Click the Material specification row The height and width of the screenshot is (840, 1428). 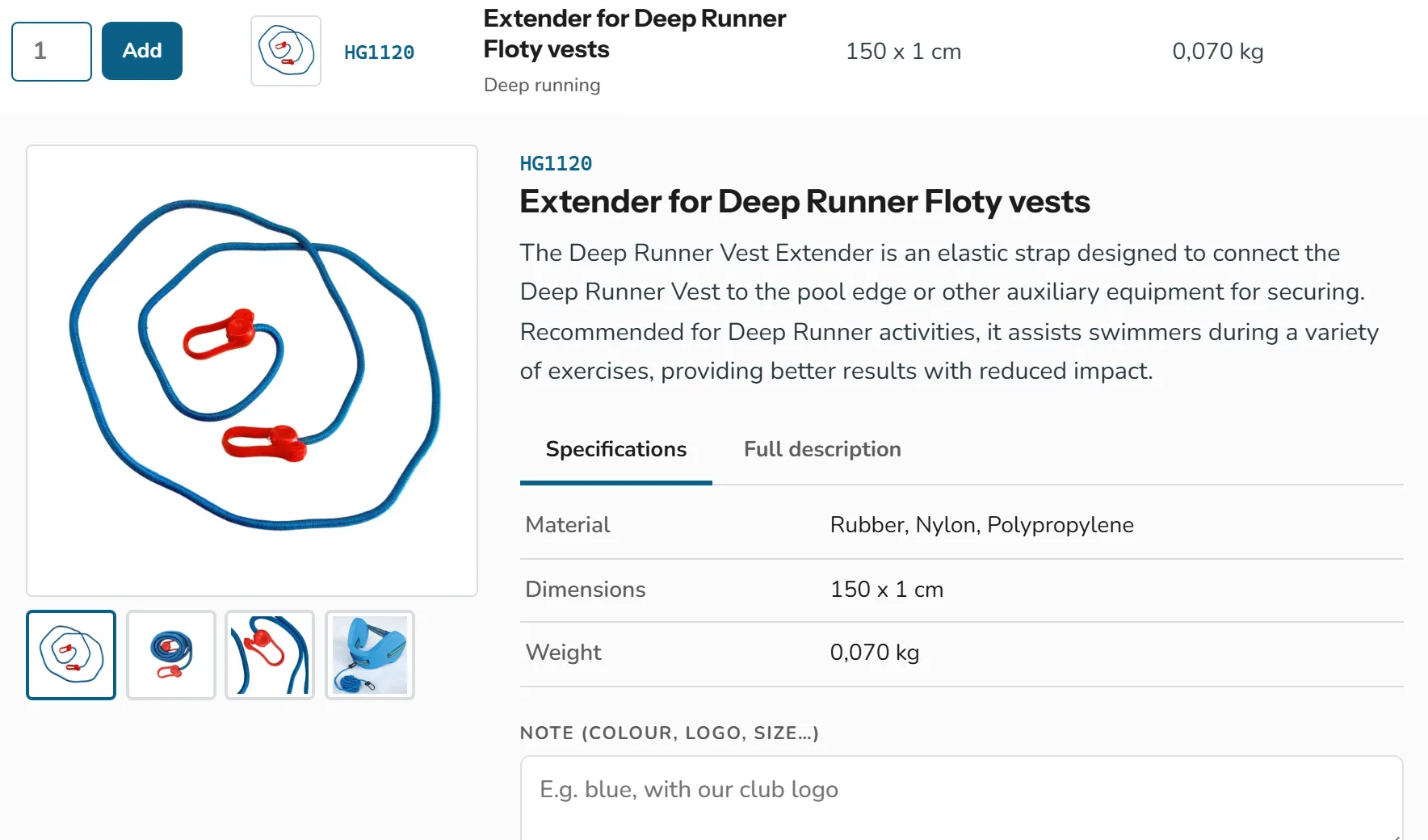coord(961,525)
